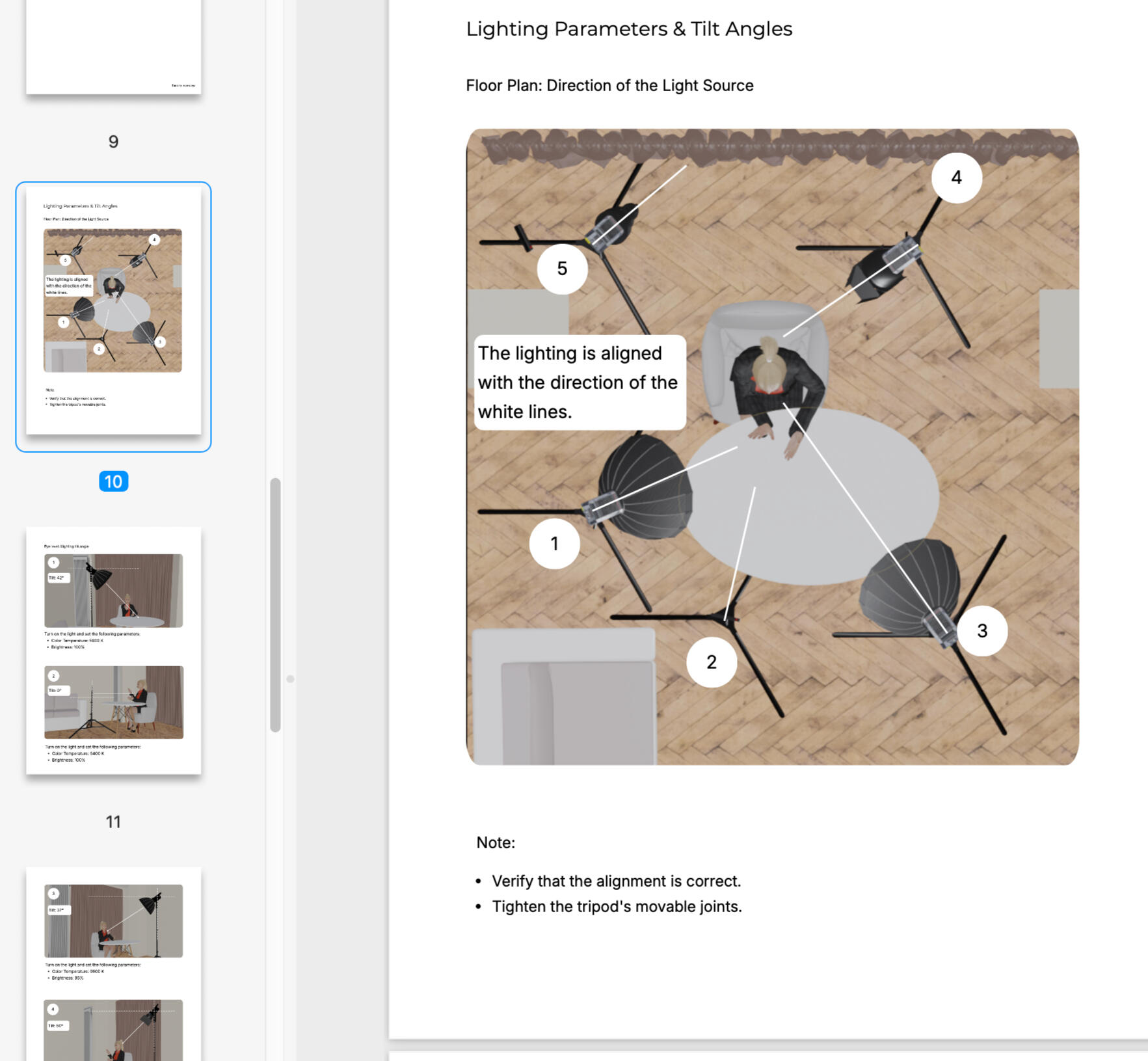Open the page 11 thumbnail
1148x1061 pixels.
click(113, 650)
